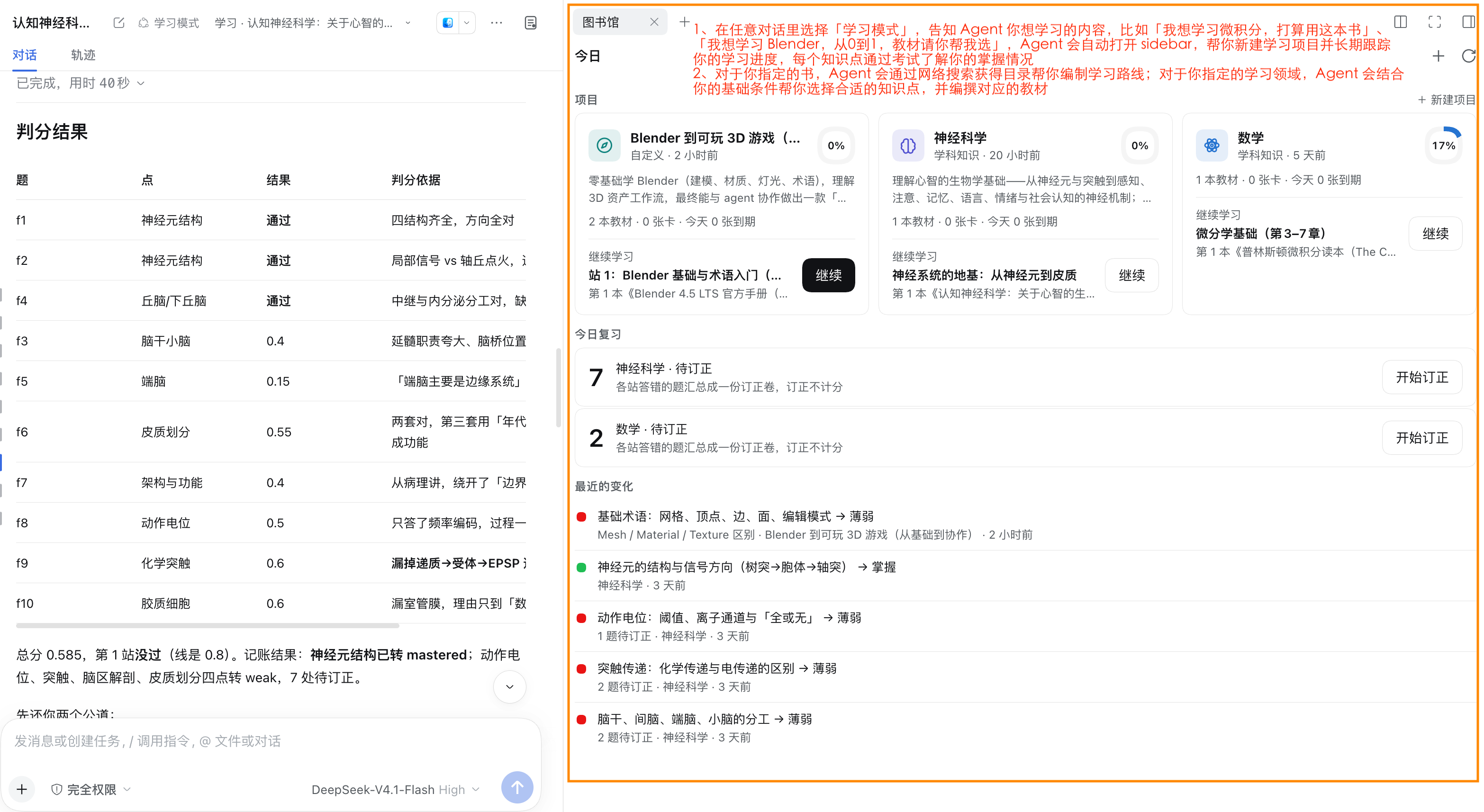Click the send arrow button
Image resolution: width=1484 pixels, height=812 pixels.
pos(517,787)
